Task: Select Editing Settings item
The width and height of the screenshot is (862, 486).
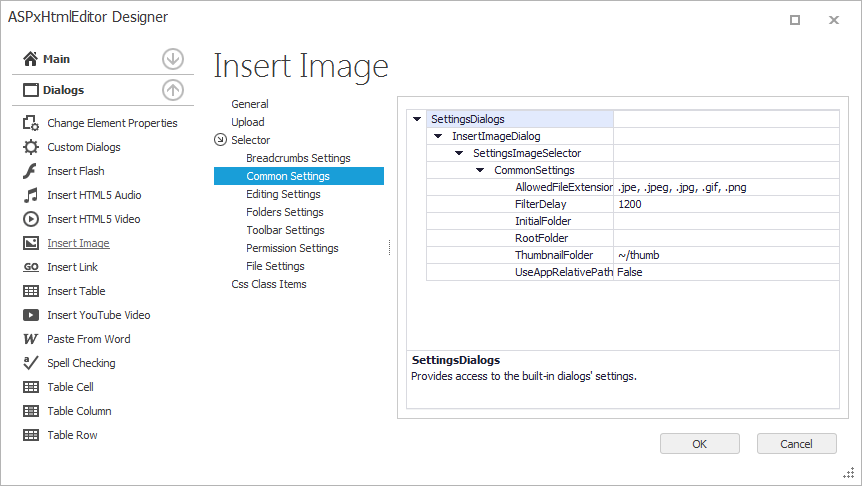Action: tap(283, 194)
